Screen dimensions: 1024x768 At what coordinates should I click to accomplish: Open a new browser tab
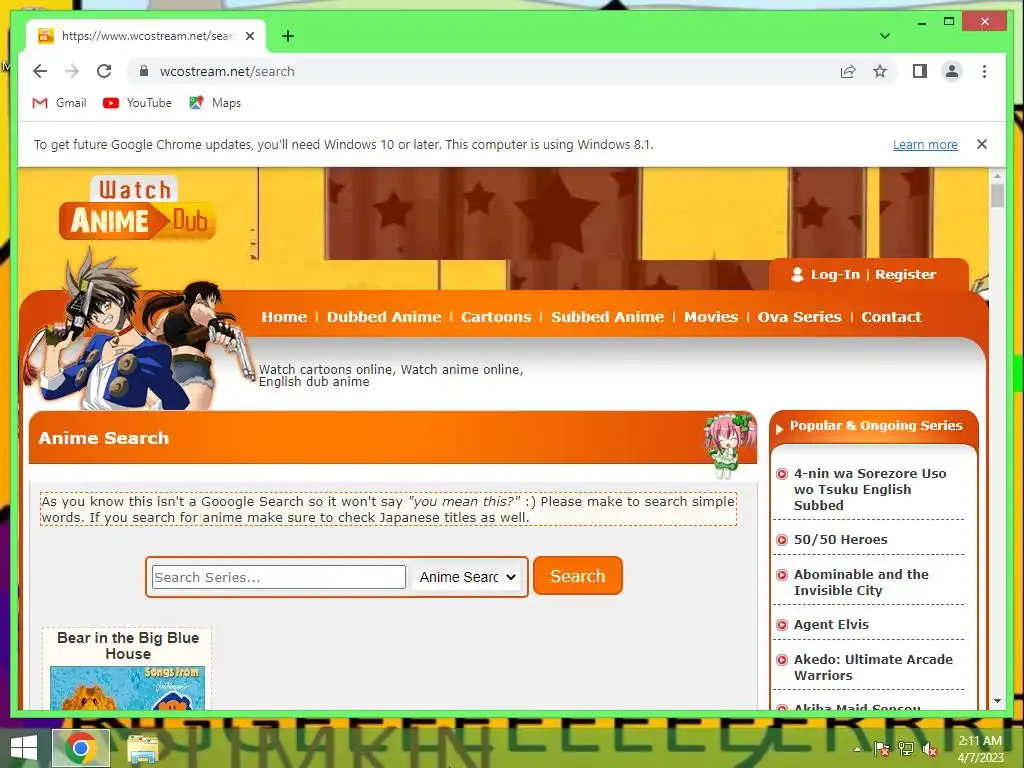tap(288, 36)
